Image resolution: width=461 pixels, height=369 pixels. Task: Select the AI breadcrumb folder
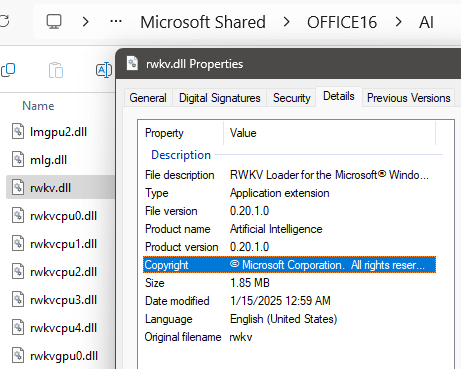point(426,22)
